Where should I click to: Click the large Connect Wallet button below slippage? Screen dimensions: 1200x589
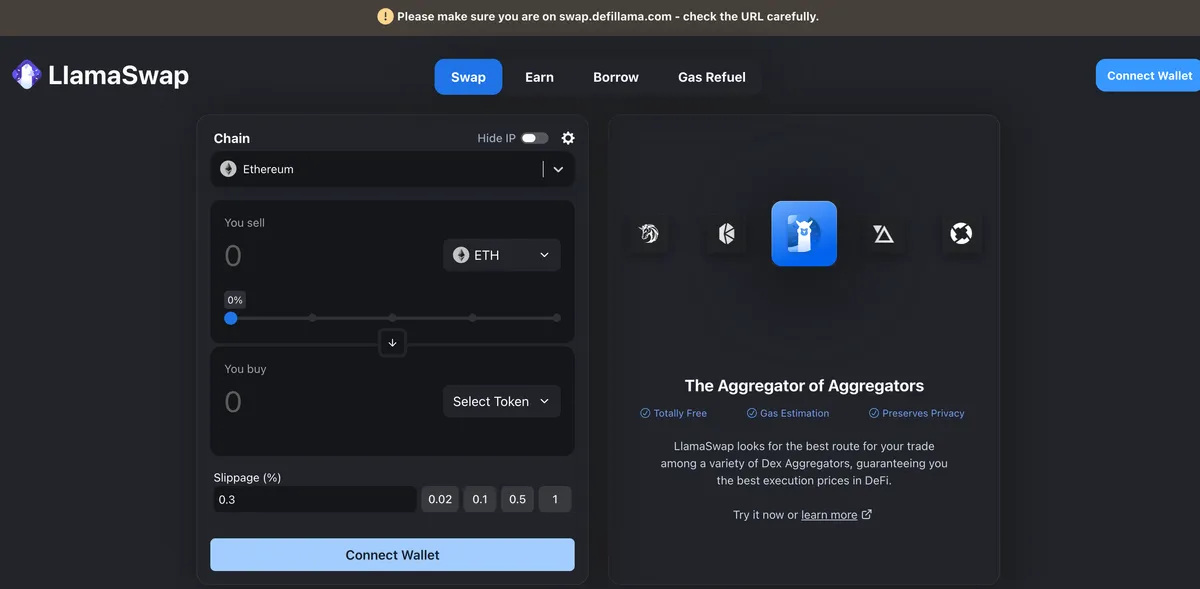coord(392,555)
